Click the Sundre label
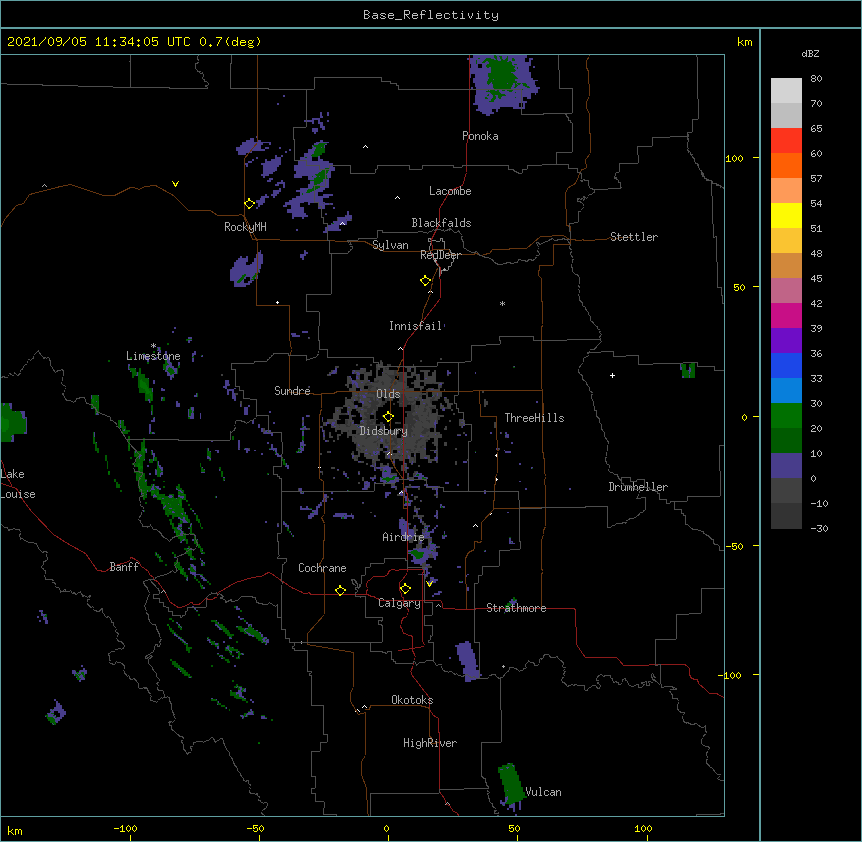 (292, 391)
